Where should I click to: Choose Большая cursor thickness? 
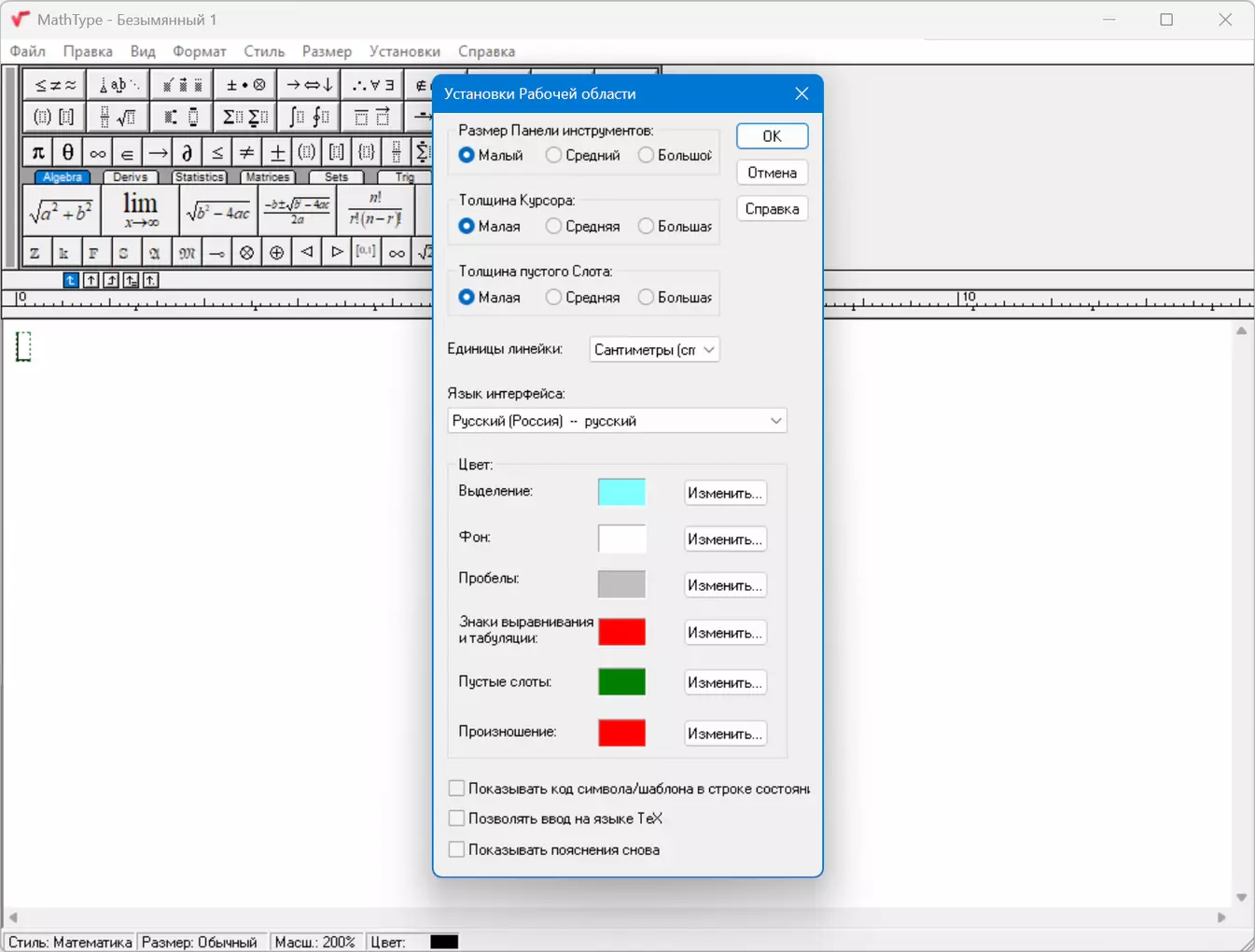(675, 226)
